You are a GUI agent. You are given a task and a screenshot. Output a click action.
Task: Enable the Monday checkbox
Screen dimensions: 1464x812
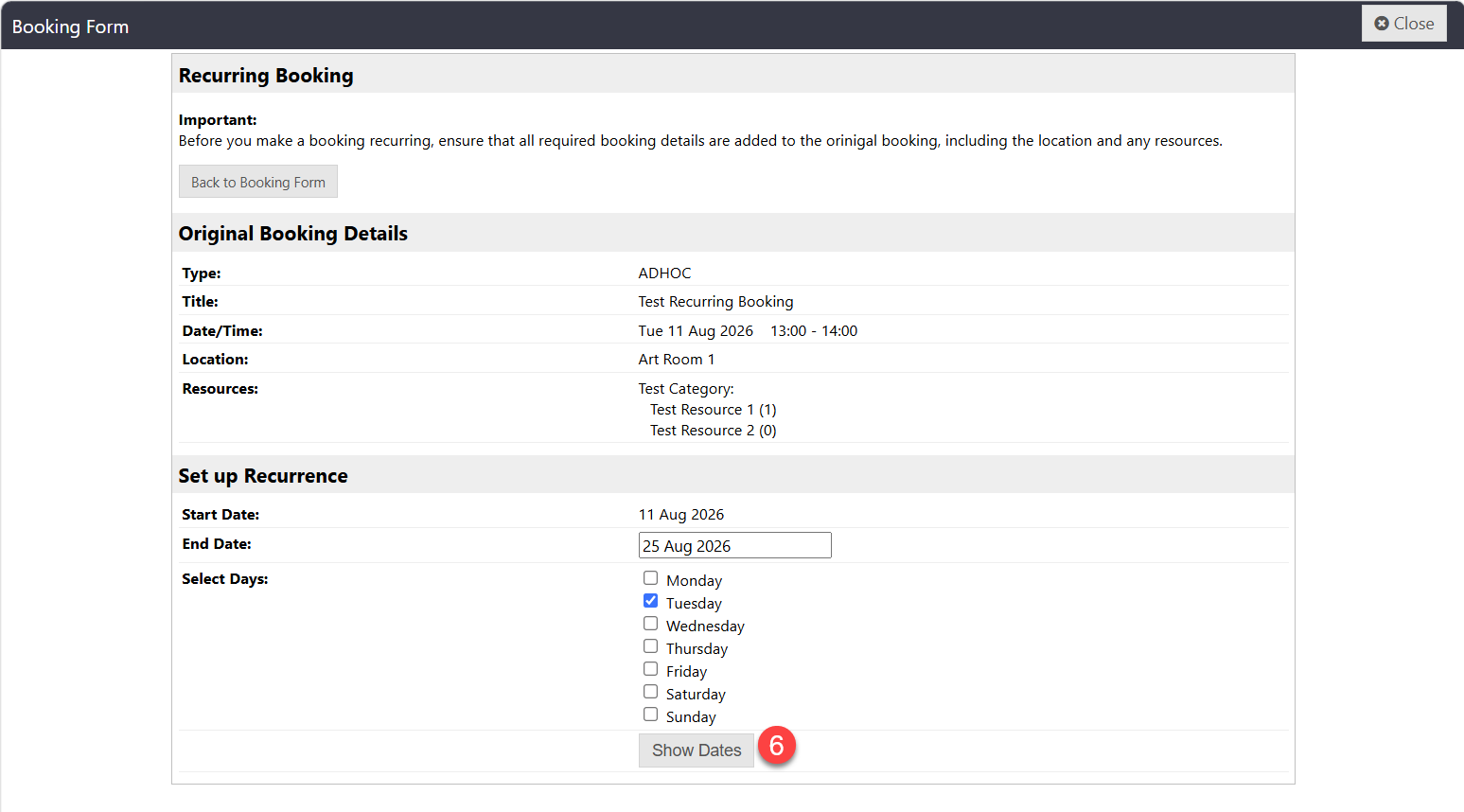(x=651, y=578)
